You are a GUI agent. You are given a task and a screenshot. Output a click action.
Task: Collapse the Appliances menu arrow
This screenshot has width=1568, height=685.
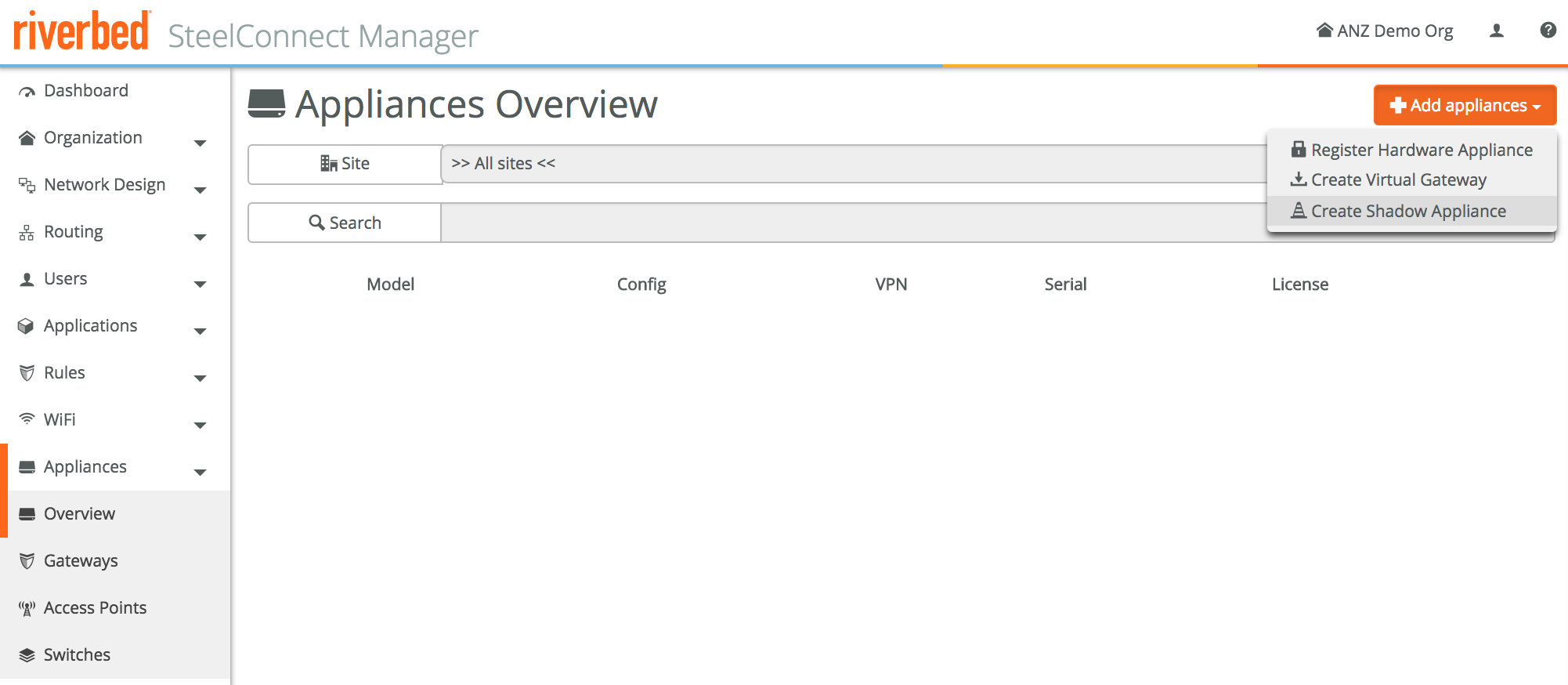tap(201, 472)
